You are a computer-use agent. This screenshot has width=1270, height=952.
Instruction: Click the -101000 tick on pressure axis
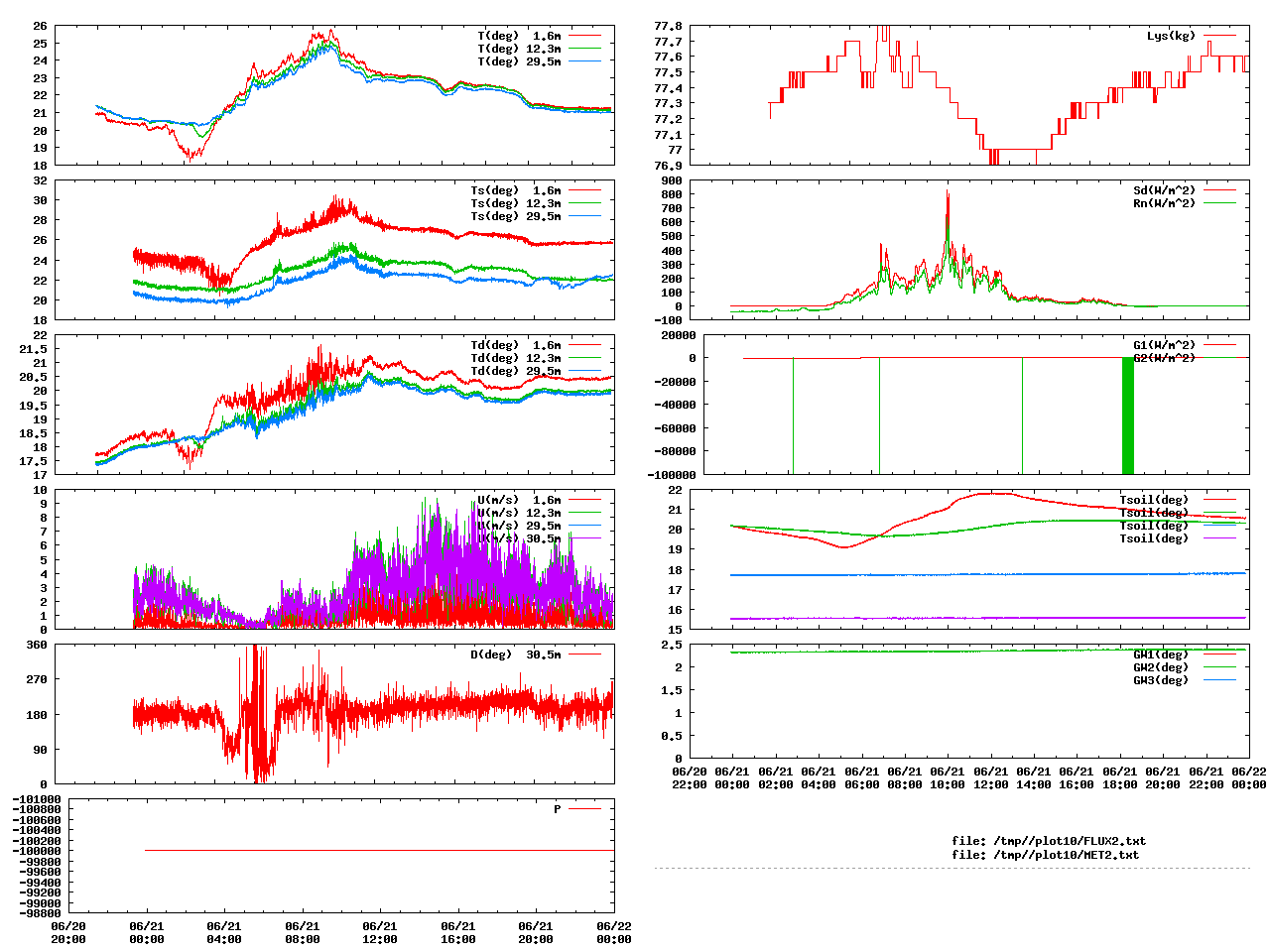37,799
